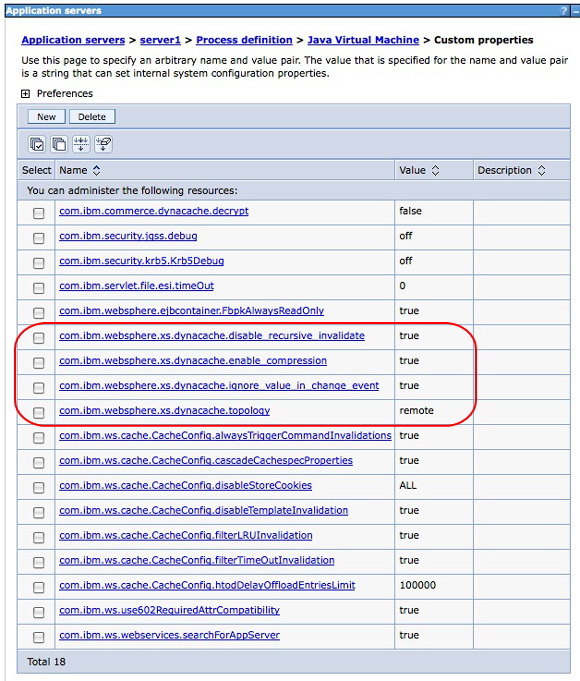Screen dimensions: 580x681
Task: Open the htodDelayOffloadEntriesLimit property link
Action: pos(207,585)
